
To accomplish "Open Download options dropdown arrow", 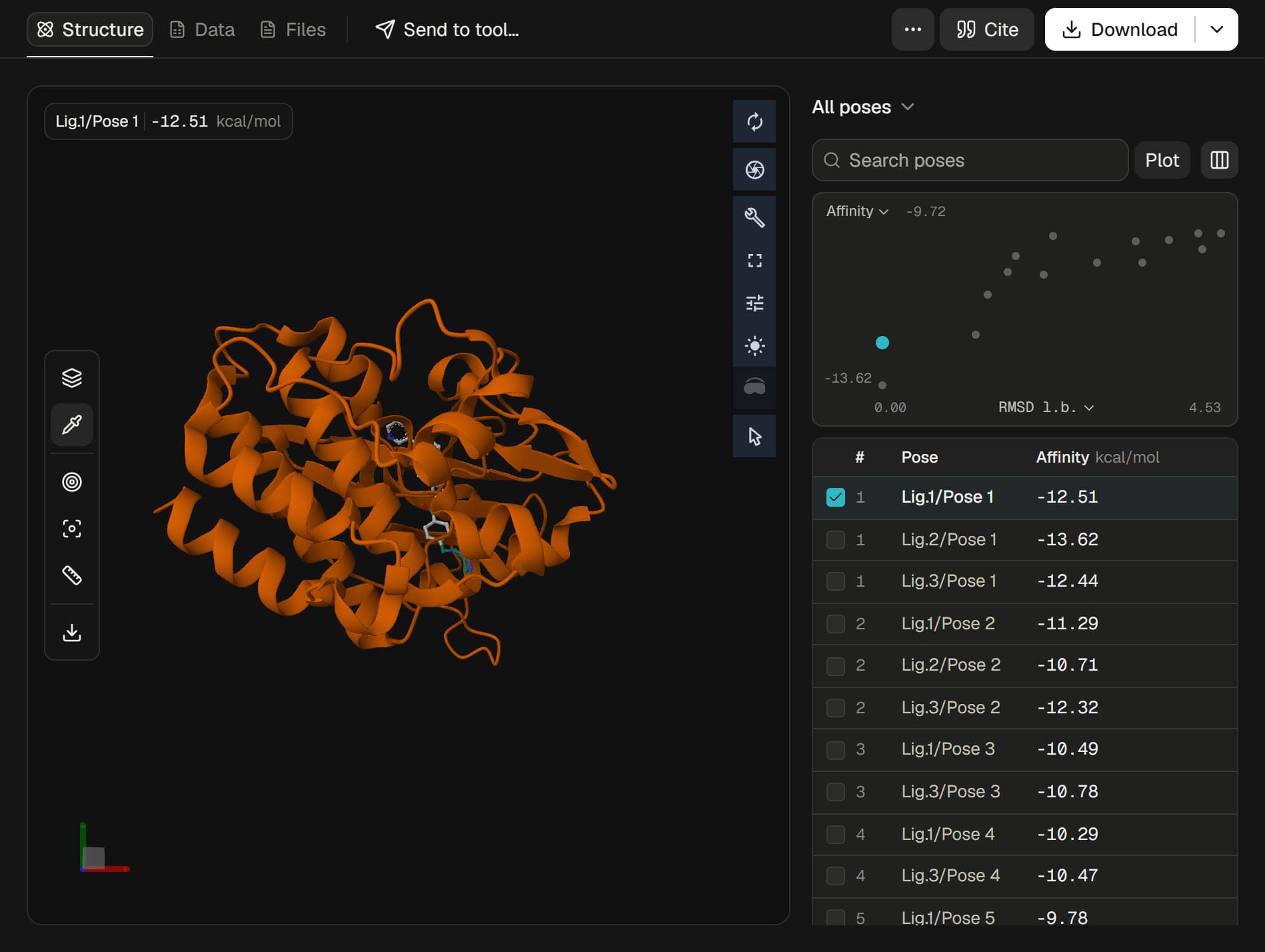I will point(1216,29).
